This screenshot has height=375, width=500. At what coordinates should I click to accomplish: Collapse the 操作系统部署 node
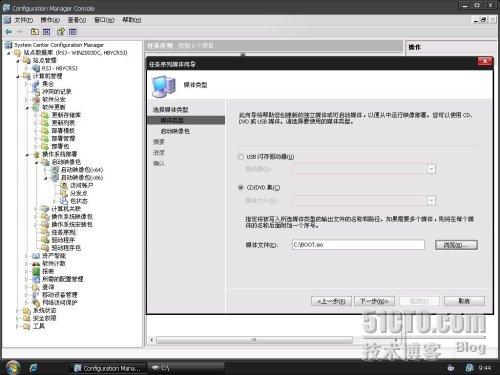click(x=27, y=154)
